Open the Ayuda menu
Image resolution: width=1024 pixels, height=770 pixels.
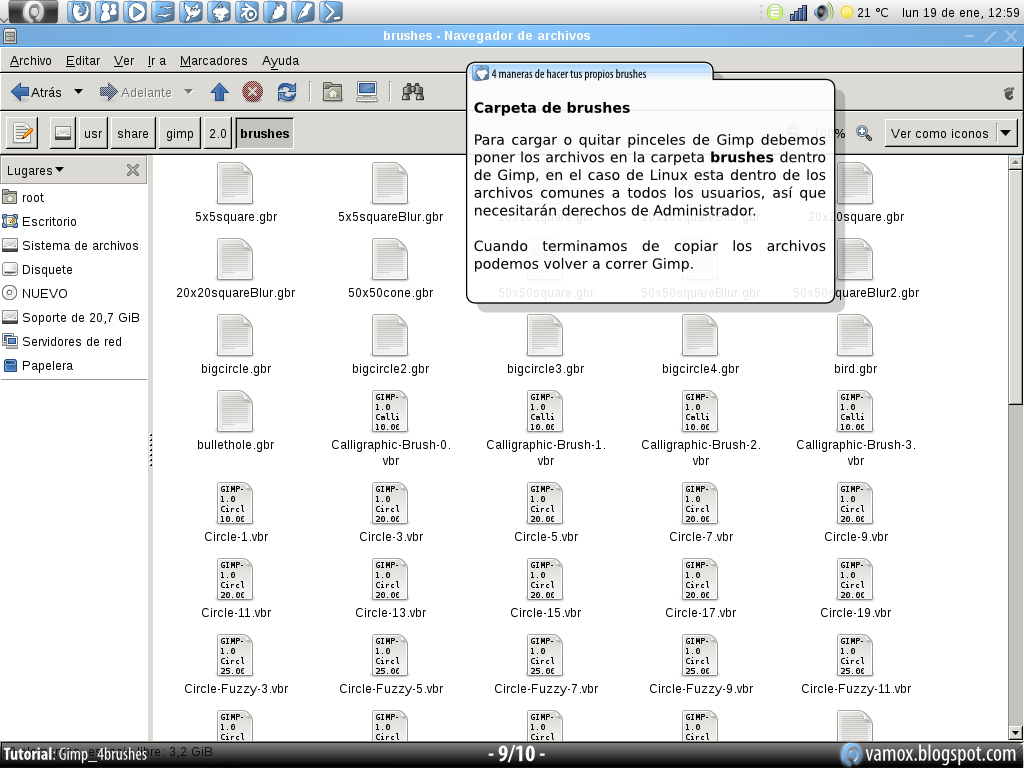click(280, 61)
